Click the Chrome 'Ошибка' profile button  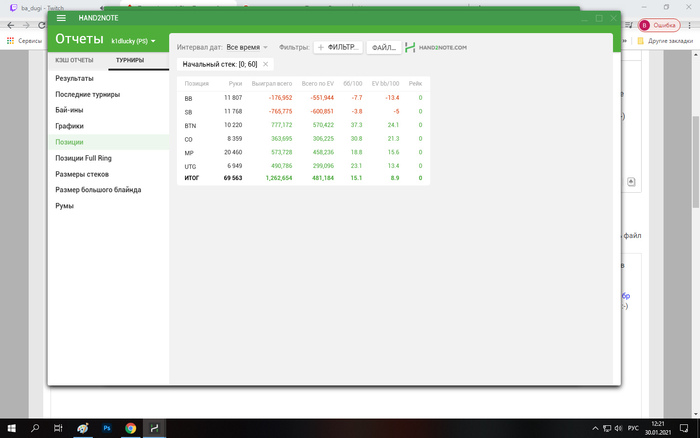point(659,25)
